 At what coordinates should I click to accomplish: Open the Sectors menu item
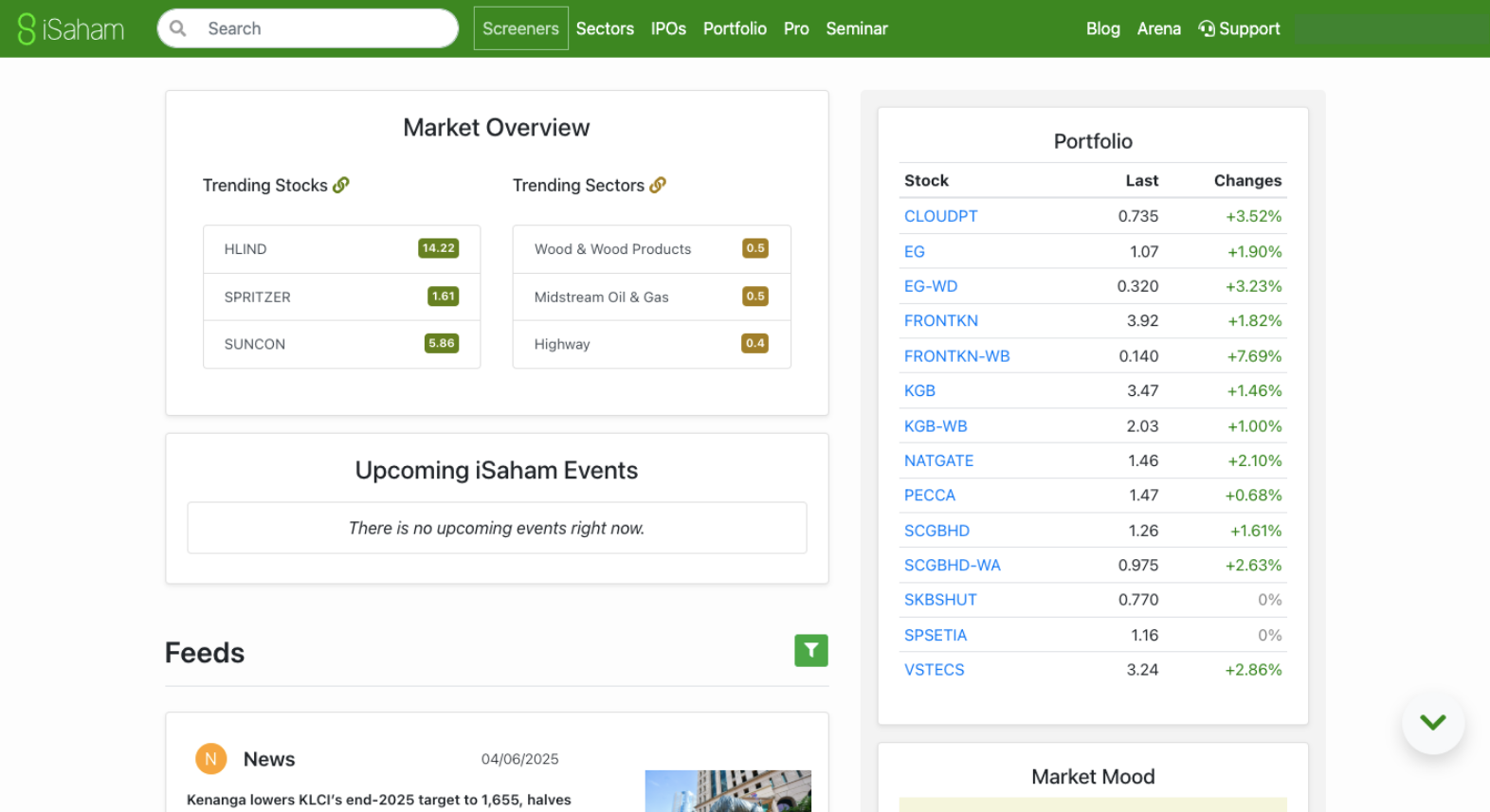[605, 28]
